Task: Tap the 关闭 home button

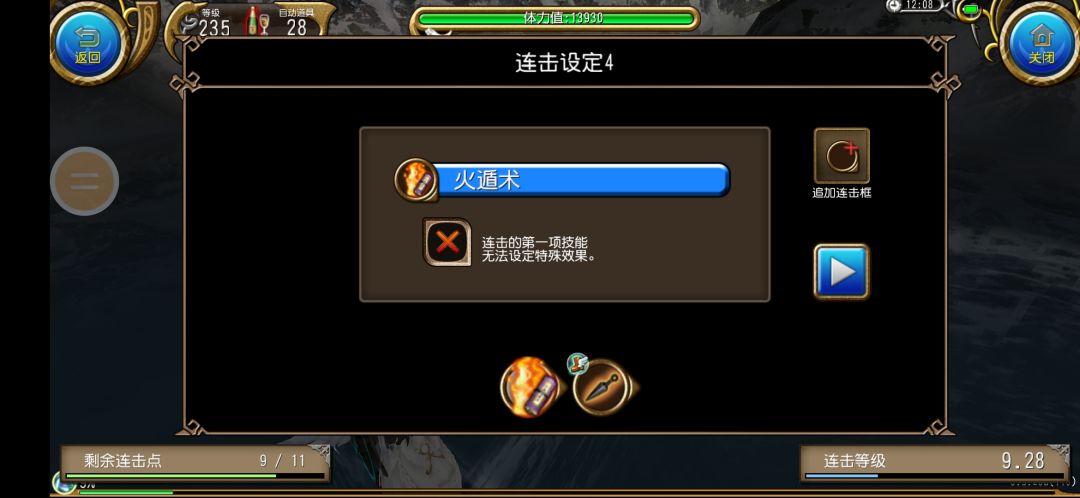Action: tap(1041, 43)
